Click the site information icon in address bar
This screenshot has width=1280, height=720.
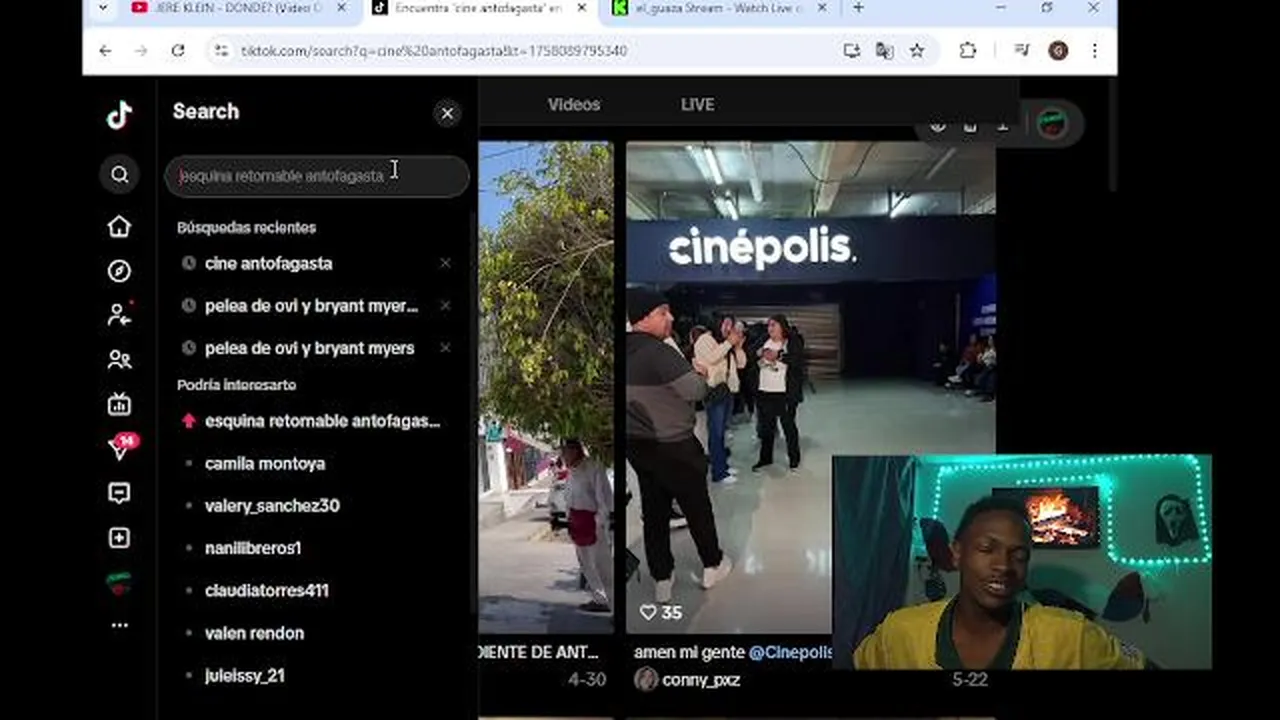pos(221,50)
